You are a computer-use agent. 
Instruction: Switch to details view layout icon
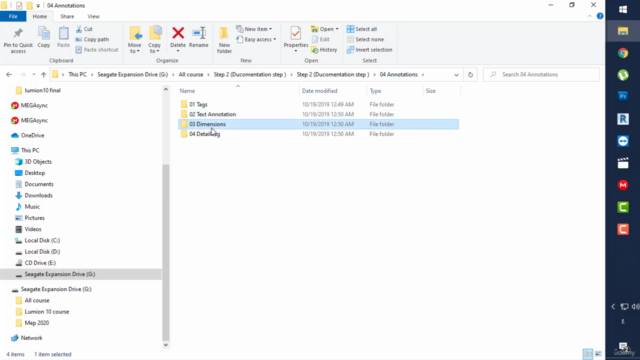click(587, 354)
